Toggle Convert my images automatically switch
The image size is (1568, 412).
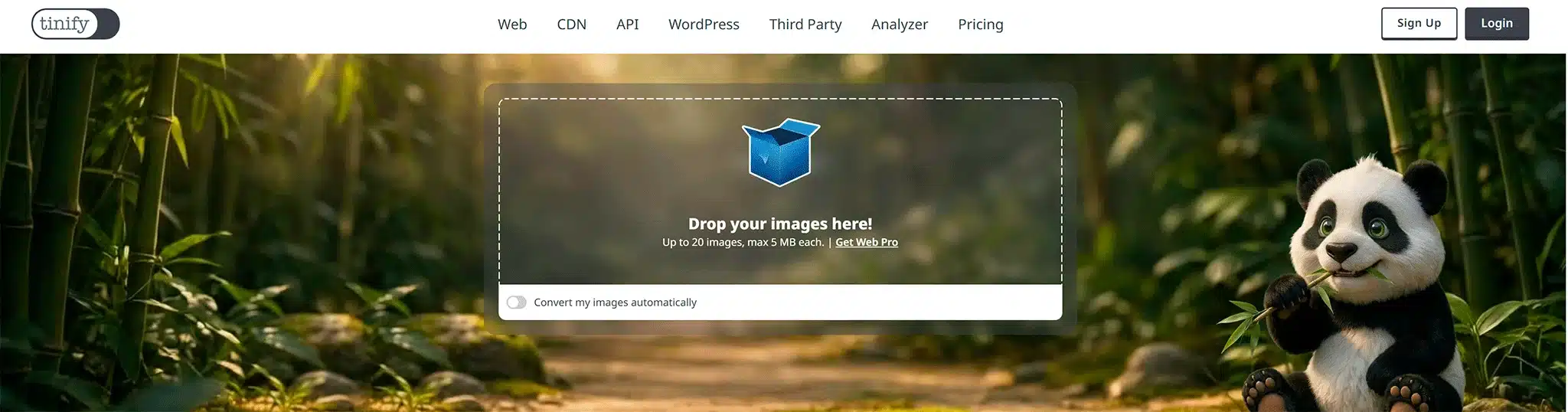(x=517, y=302)
